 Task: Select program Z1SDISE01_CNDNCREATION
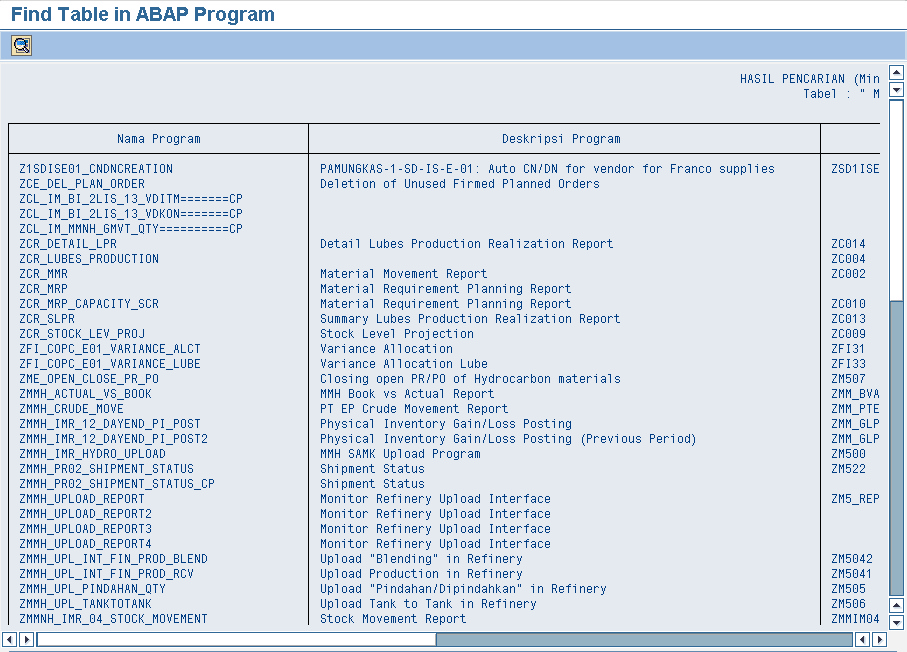96,169
